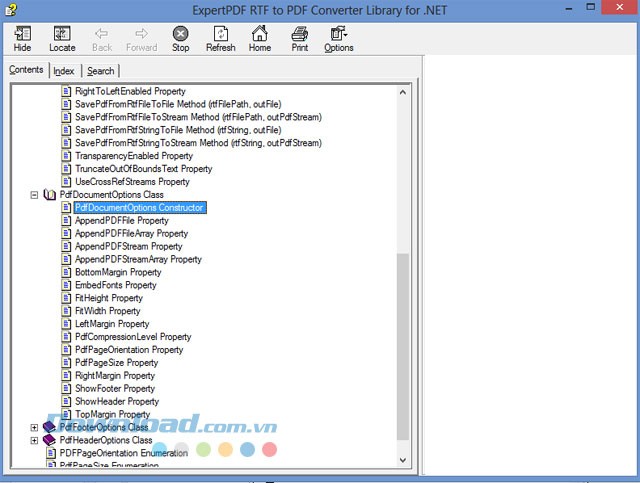Open PdfPageOrientation Property topic
This screenshot has width=640, height=483.
click(129, 350)
